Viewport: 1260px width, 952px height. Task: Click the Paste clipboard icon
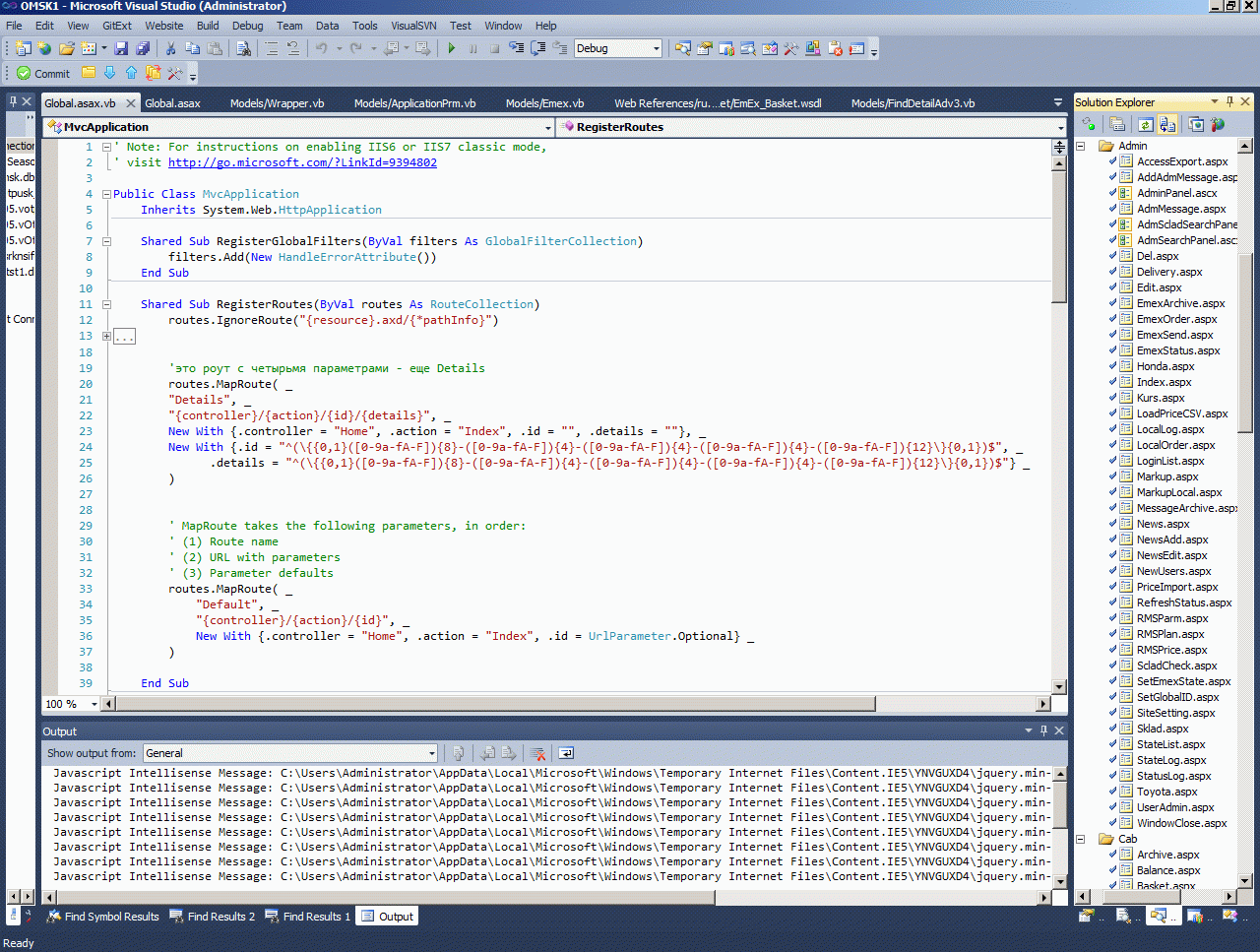tap(214, 48)
